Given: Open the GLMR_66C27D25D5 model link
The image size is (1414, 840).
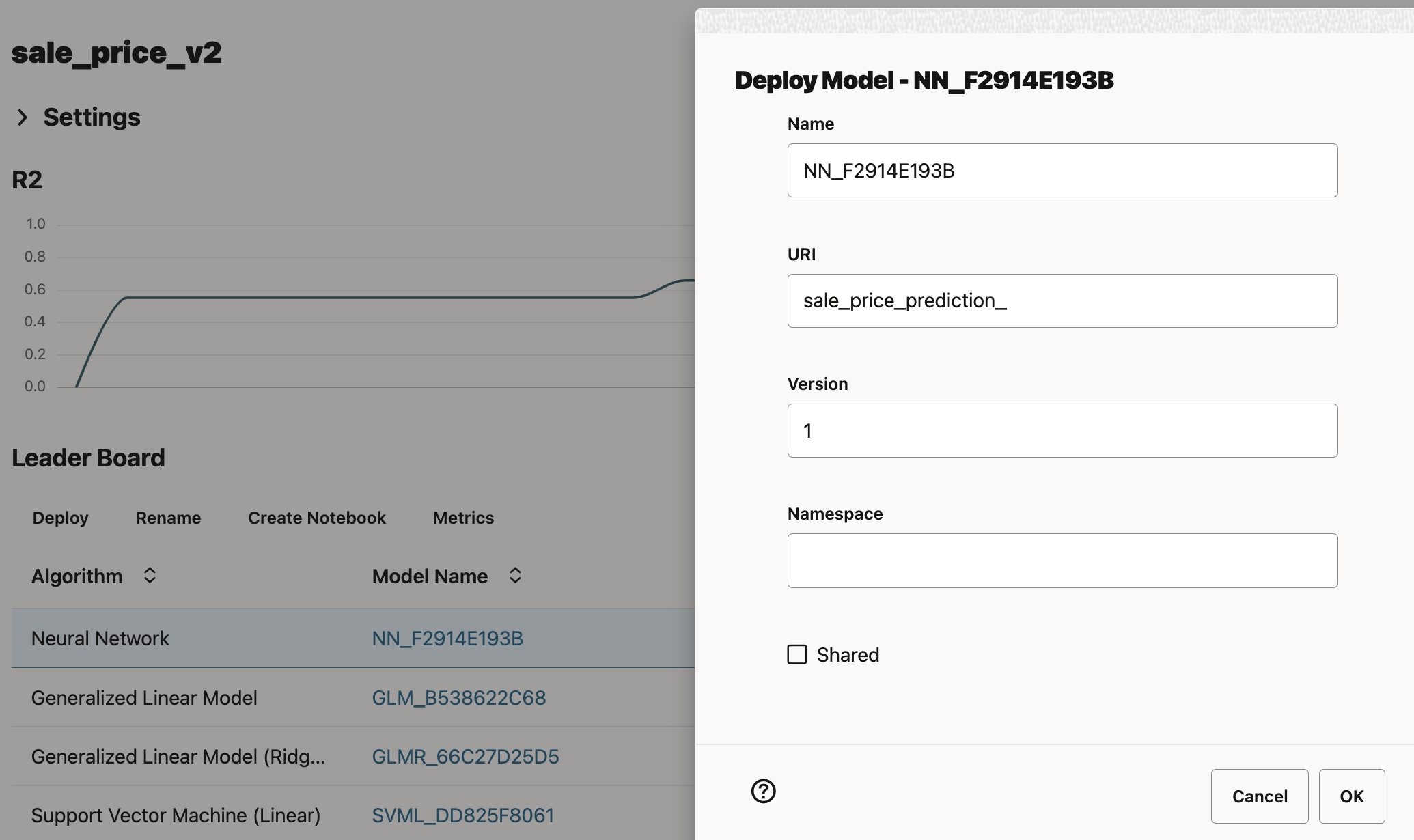Looking at the screenshot, I should click(x=465, y=757).
